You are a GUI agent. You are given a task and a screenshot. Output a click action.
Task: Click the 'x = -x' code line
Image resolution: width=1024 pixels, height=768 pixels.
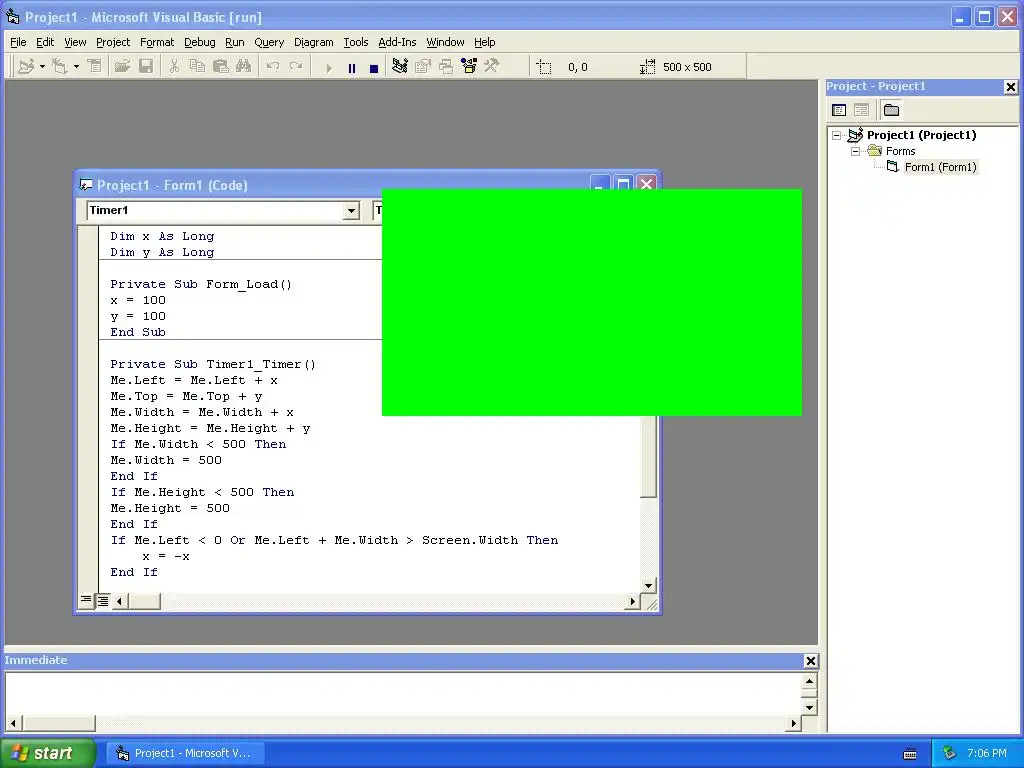coord(166,556)
